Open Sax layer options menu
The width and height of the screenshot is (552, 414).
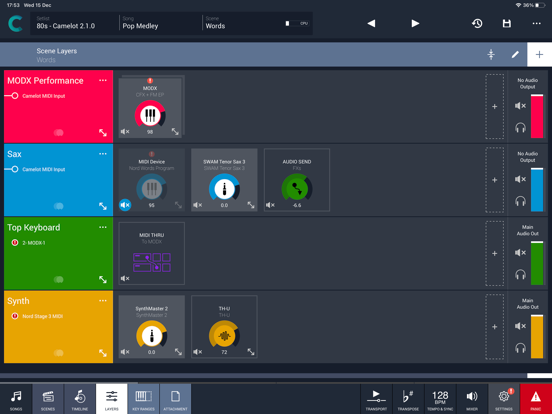pos(103,154)
